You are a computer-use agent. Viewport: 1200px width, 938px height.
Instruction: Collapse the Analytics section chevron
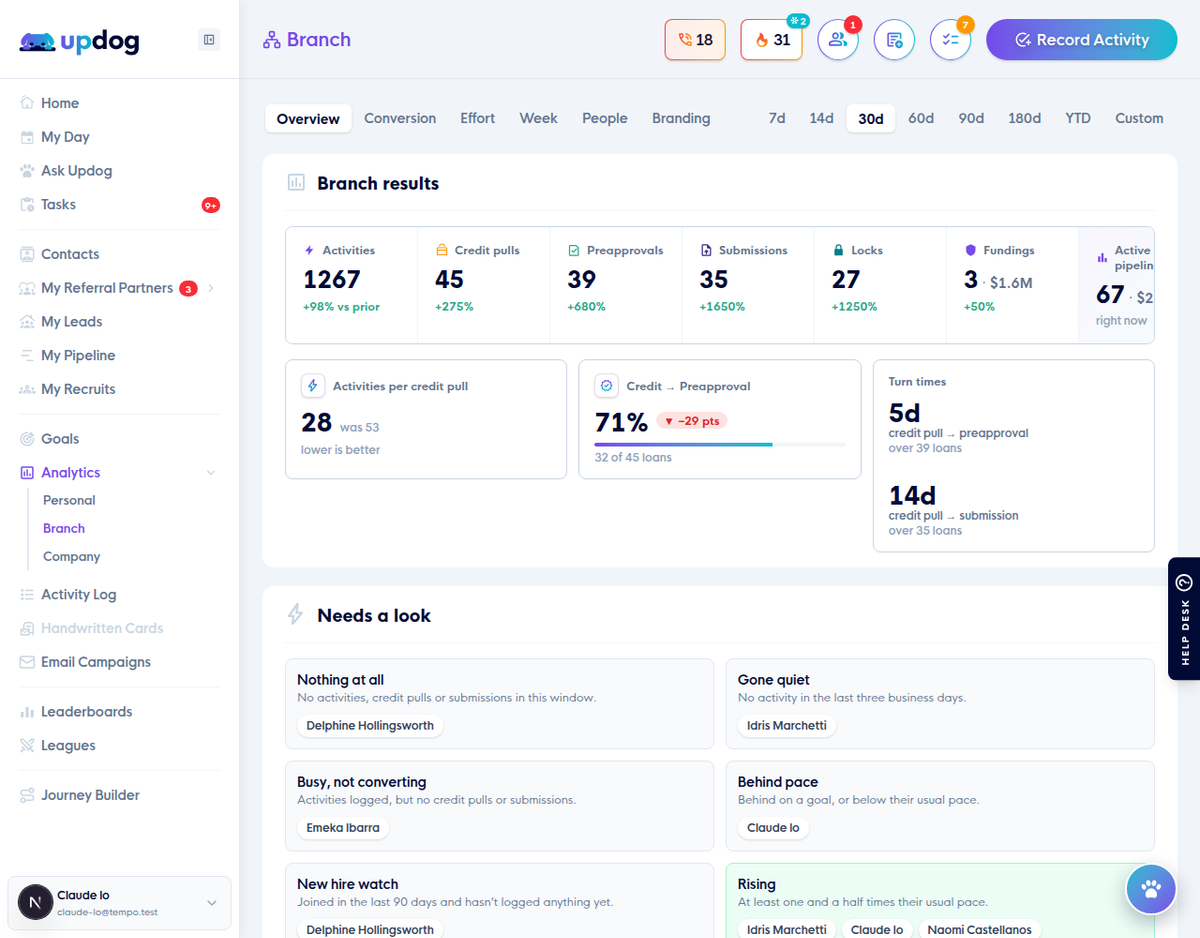[x=211, y=473]
